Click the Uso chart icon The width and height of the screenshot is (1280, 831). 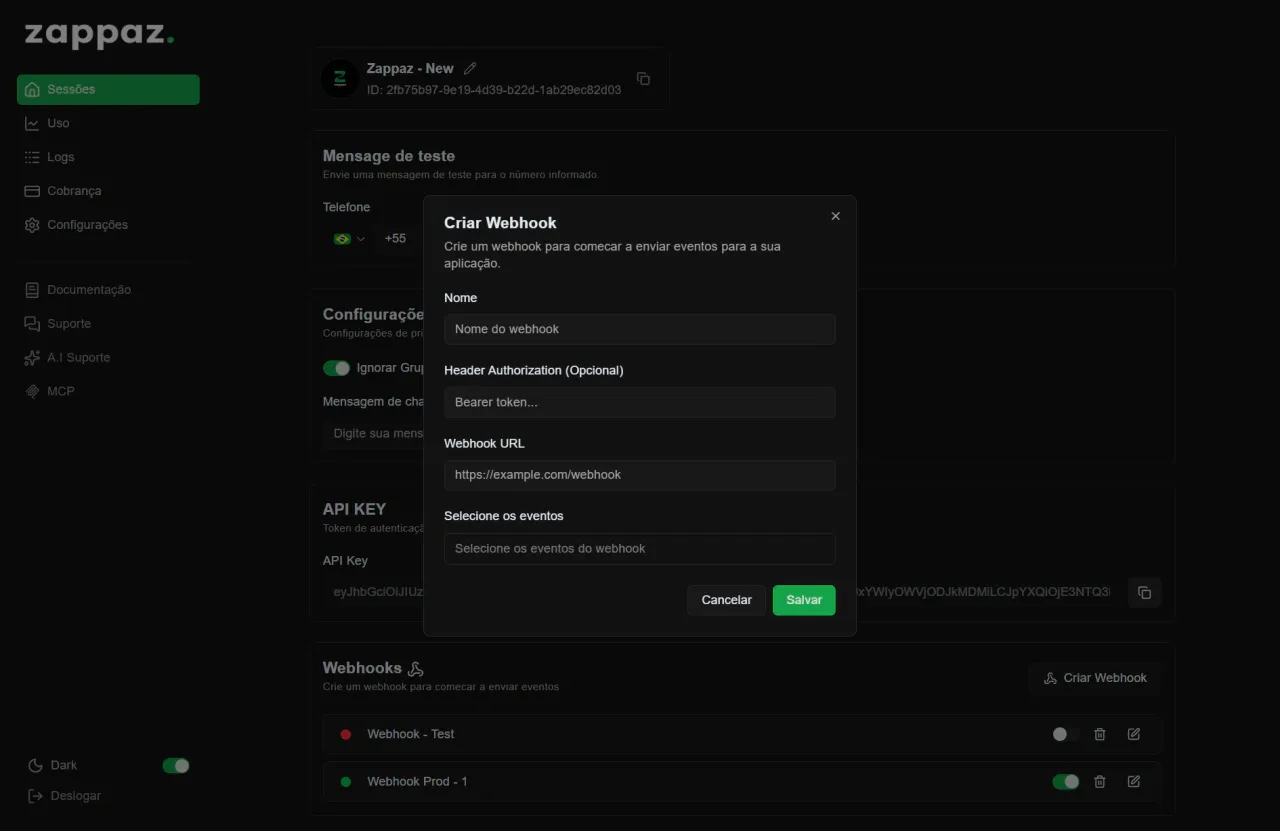tap(32, 123)
